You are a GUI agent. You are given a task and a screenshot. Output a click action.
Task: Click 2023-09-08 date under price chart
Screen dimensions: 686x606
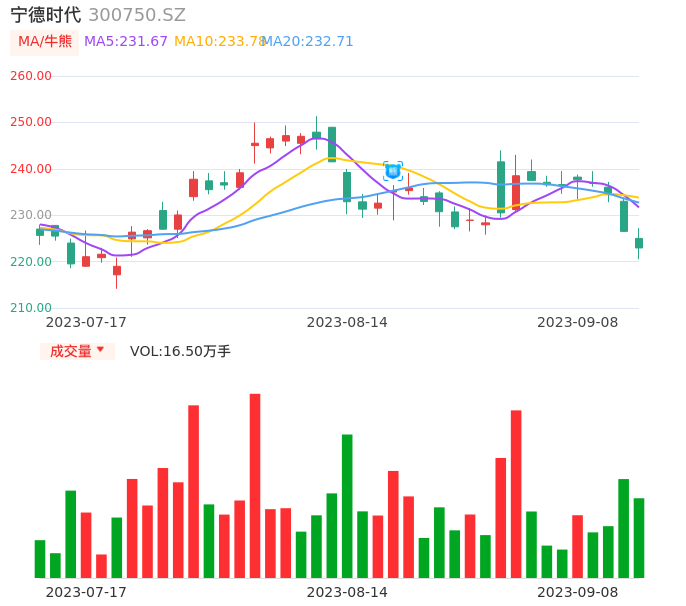coord(578,322)
